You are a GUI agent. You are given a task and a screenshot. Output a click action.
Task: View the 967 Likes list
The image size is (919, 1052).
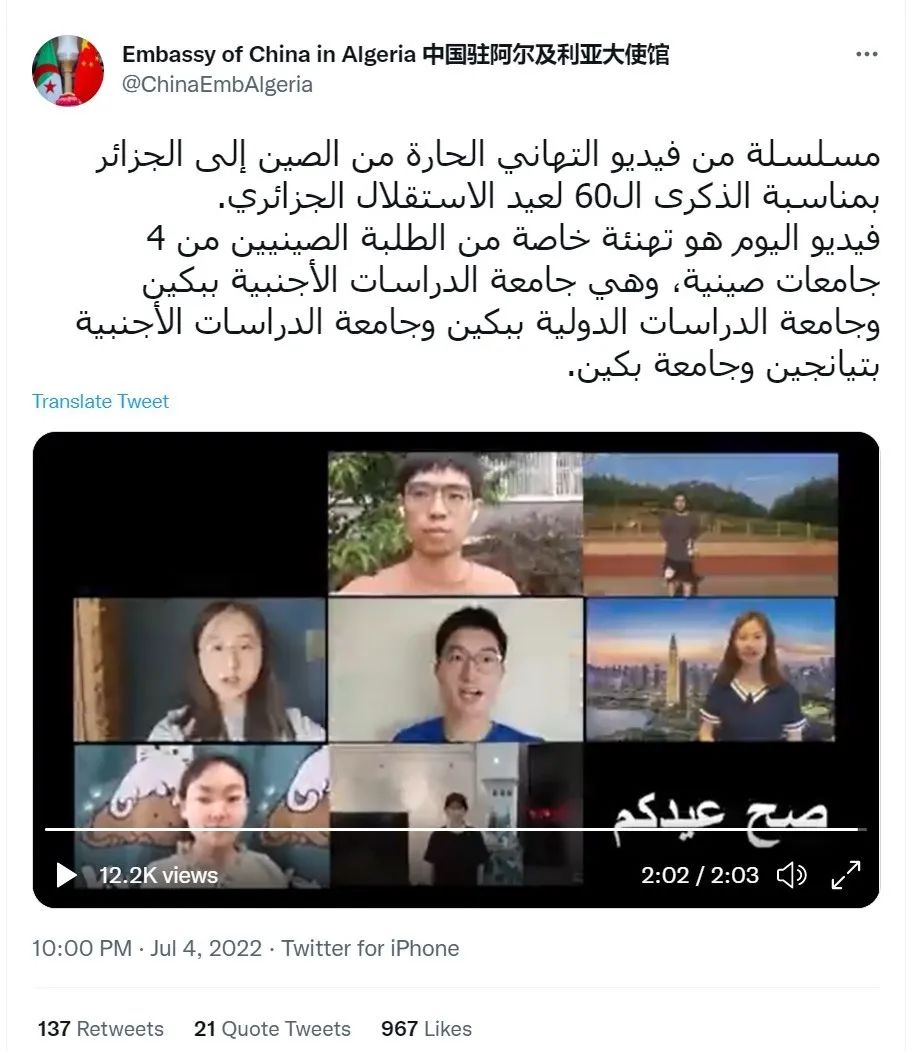click(x=426, y=1029)
